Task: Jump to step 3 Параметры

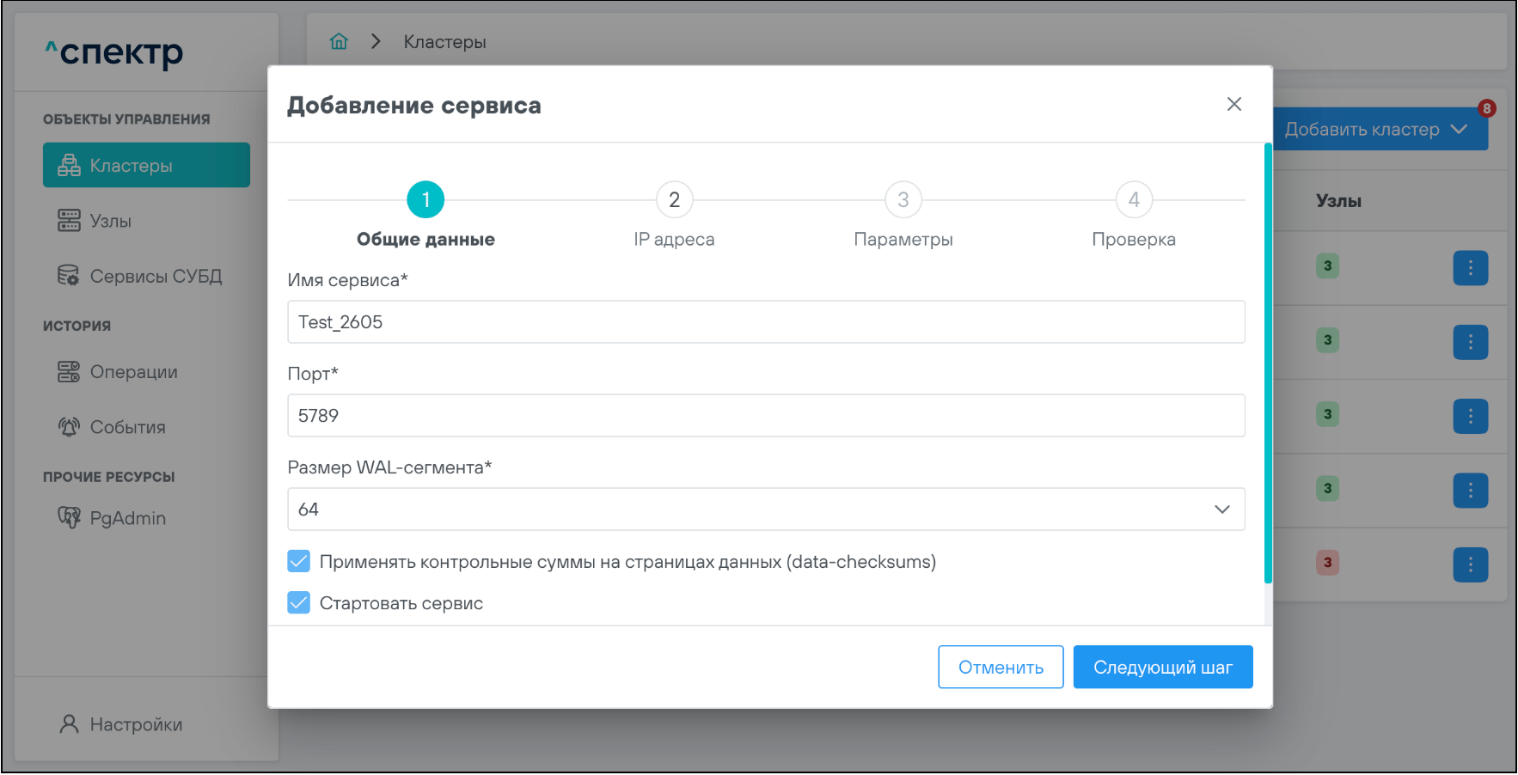Action: [903, 200]
